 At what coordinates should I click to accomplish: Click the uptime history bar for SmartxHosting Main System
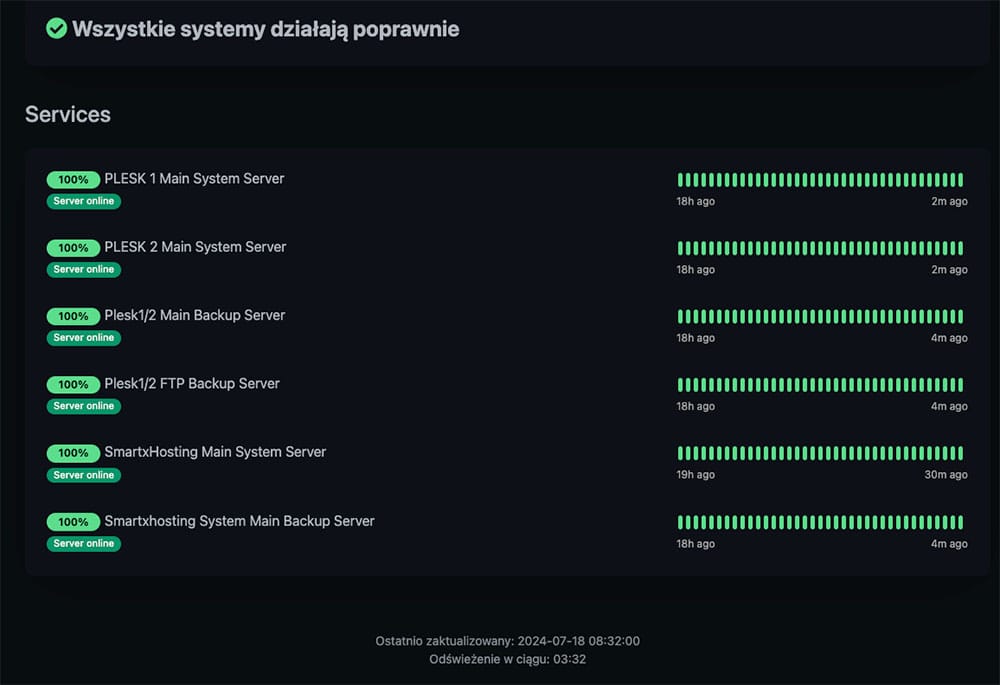(820, 453)
